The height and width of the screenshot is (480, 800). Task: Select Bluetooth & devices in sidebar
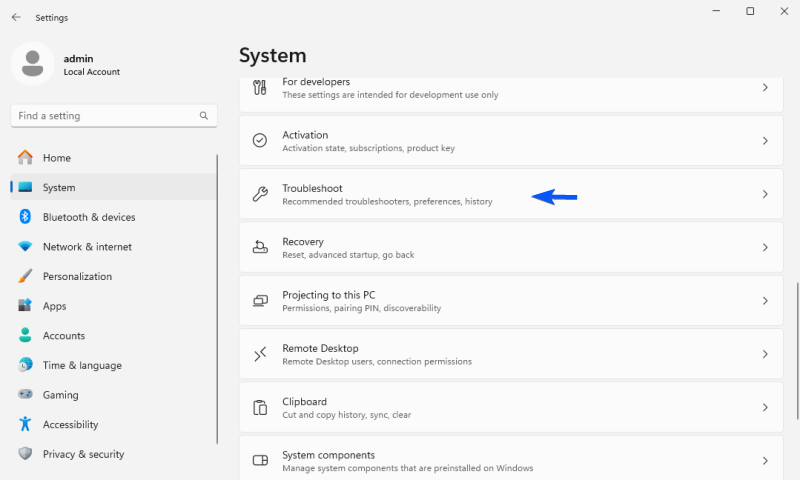coord(88,217)
